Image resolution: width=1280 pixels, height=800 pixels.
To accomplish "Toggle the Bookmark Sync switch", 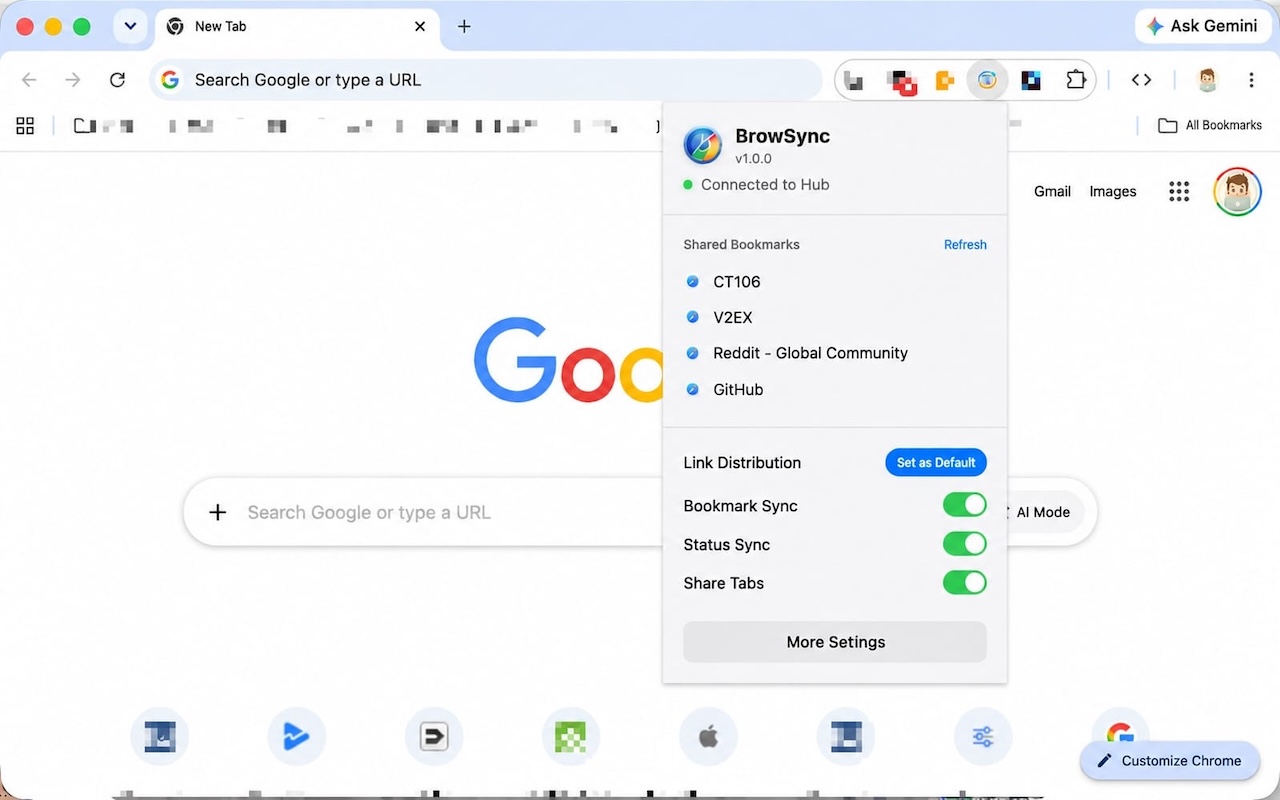I will [965, 505].
